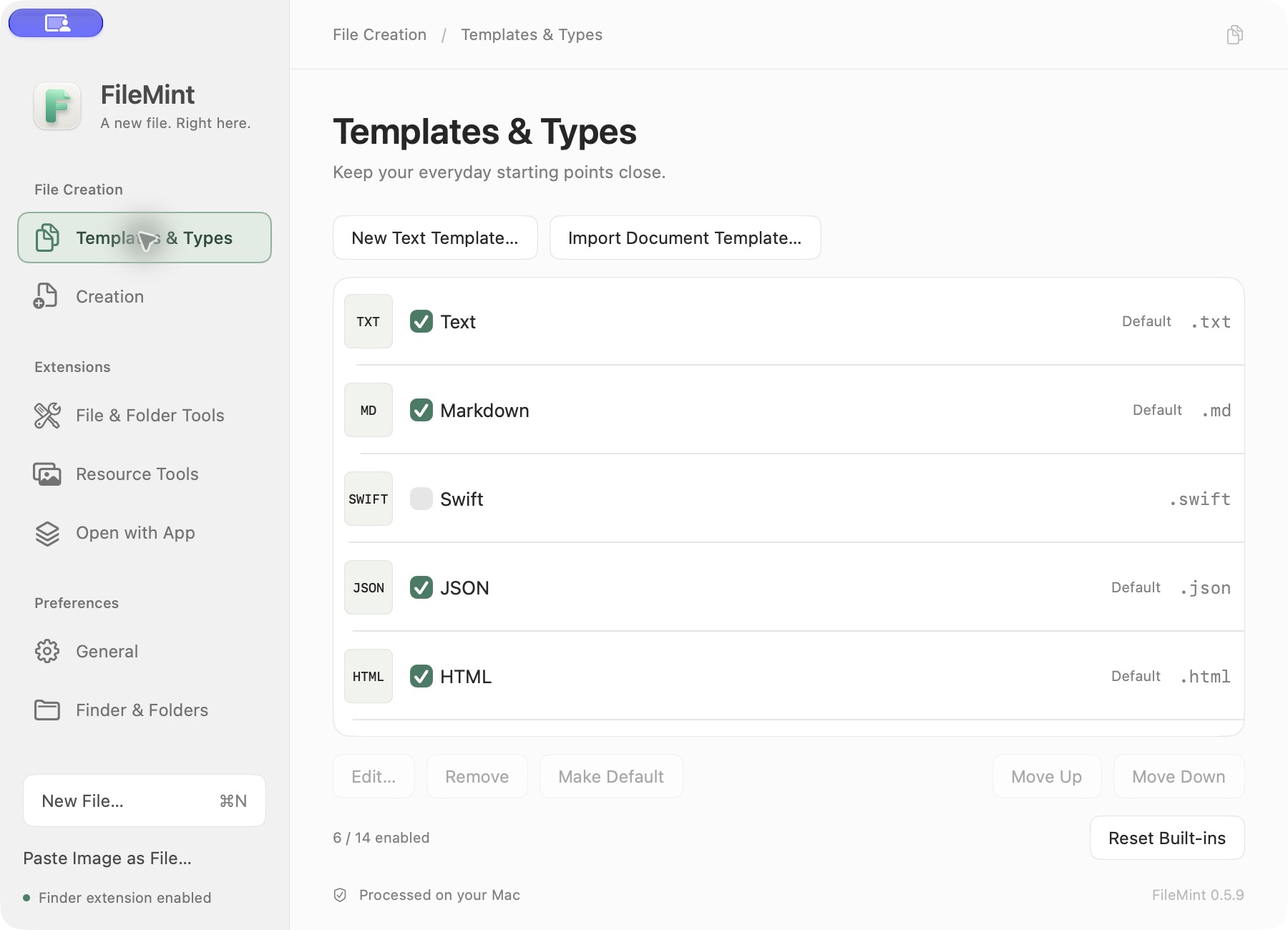Click New Text Template button
The image size is (1288, 930).
pos(435,238)
